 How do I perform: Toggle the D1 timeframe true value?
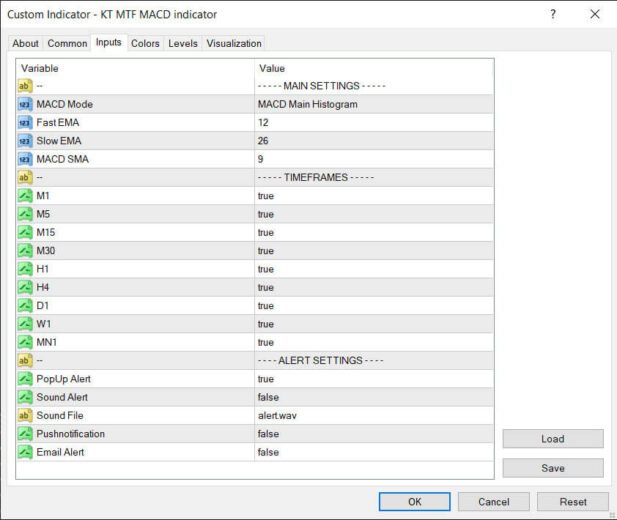(374, 306)
